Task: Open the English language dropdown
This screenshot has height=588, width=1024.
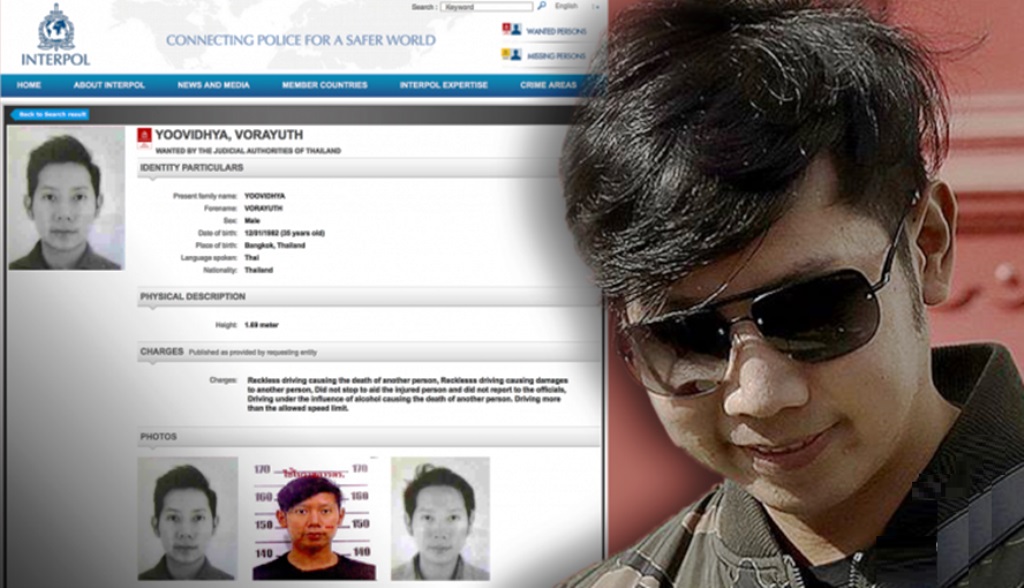Action: coord(568,6)
